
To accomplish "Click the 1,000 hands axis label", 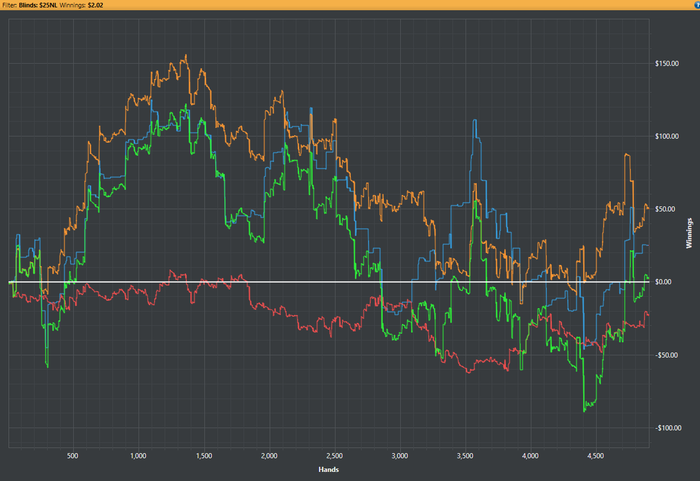I will [138, 456].
